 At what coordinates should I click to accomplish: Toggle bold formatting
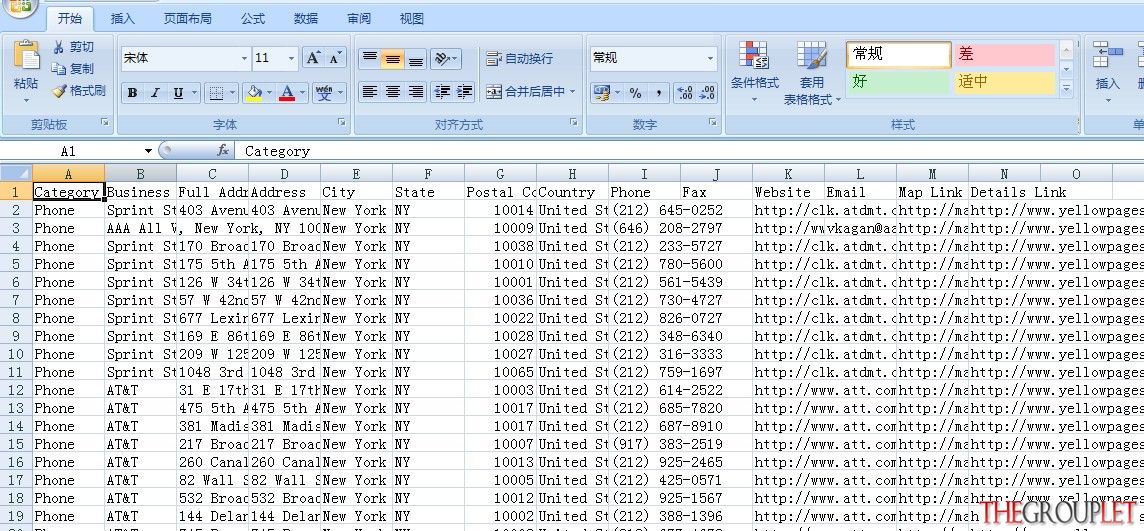pos(132,93)
